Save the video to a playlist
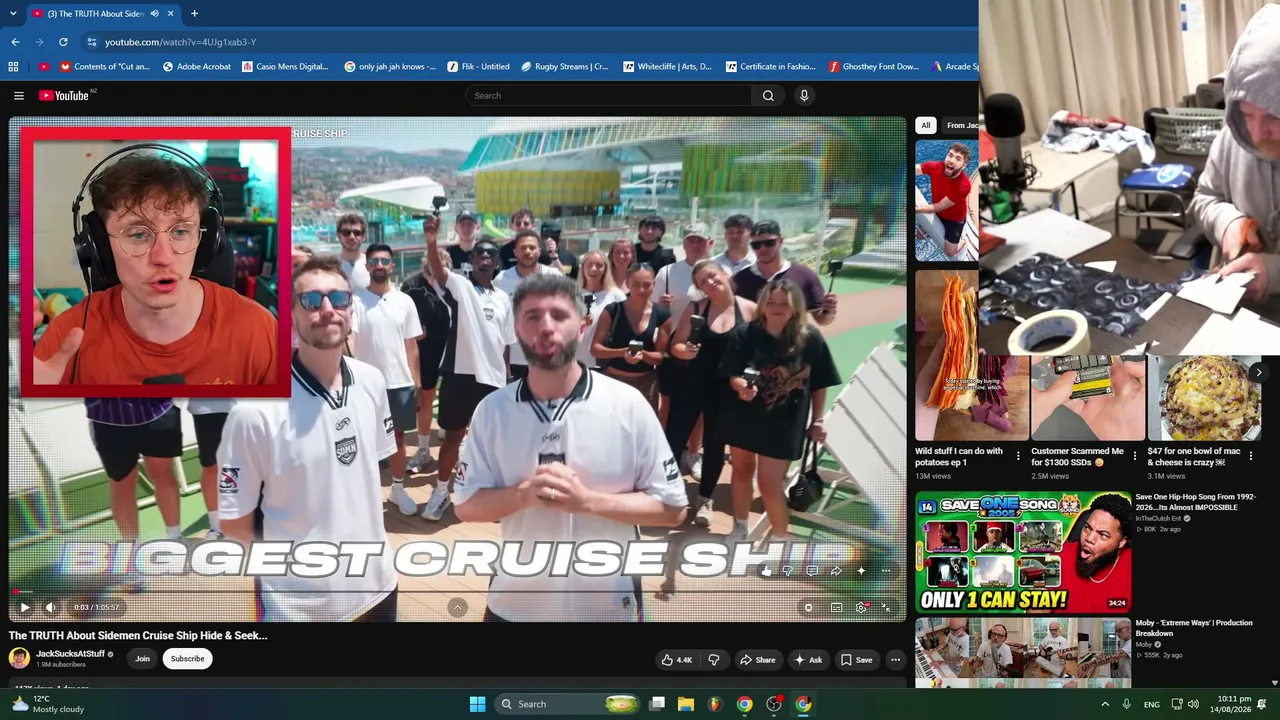This screenshot has height=720, width=1280. [x=856, y=660]
